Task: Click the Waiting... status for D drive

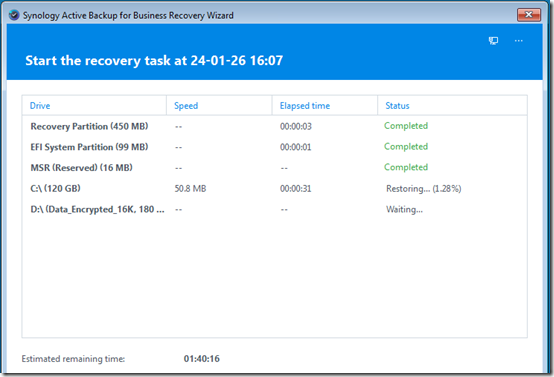Action: (x=404, y=209)
